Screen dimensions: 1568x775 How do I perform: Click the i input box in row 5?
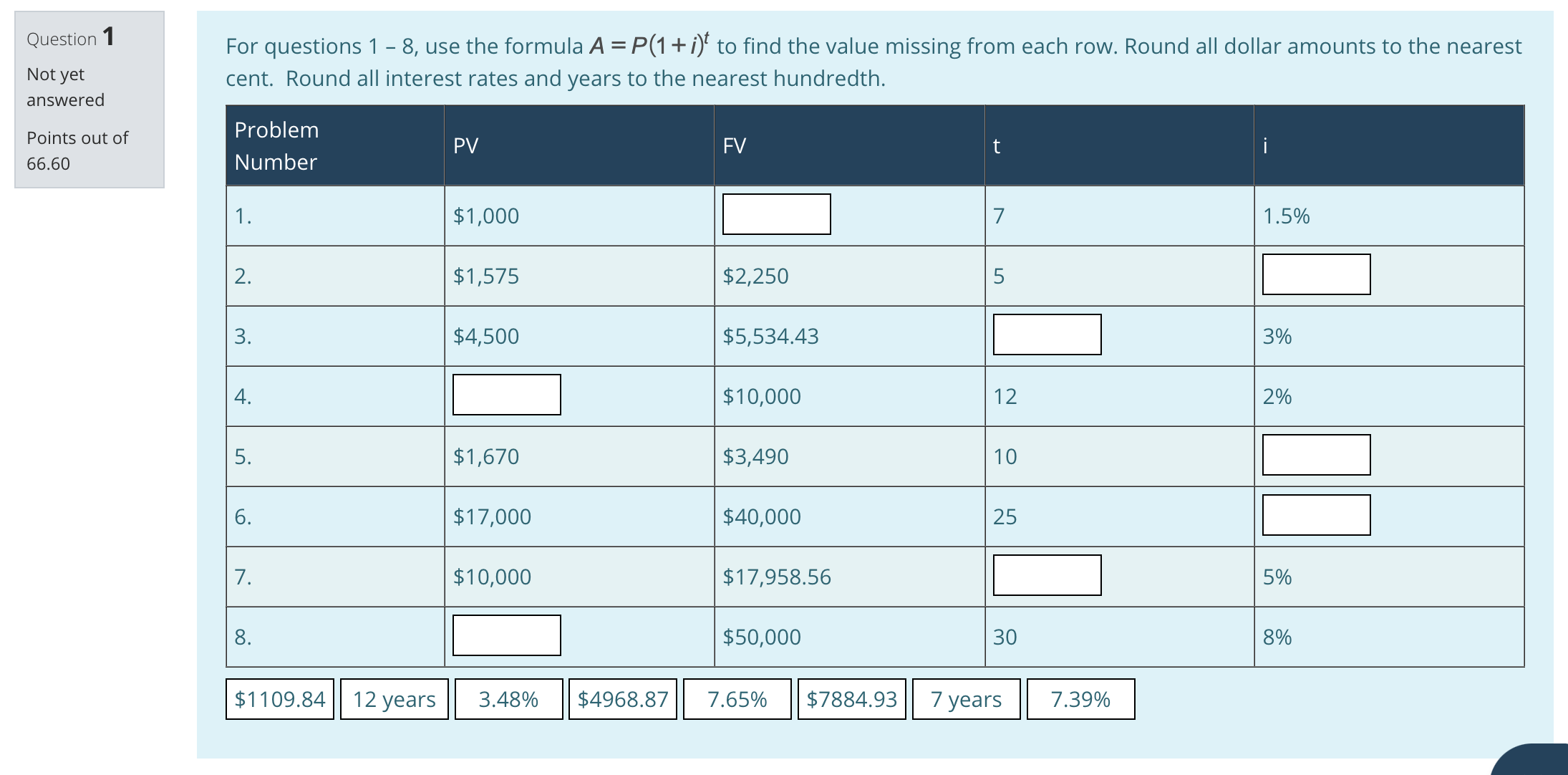1316,455
